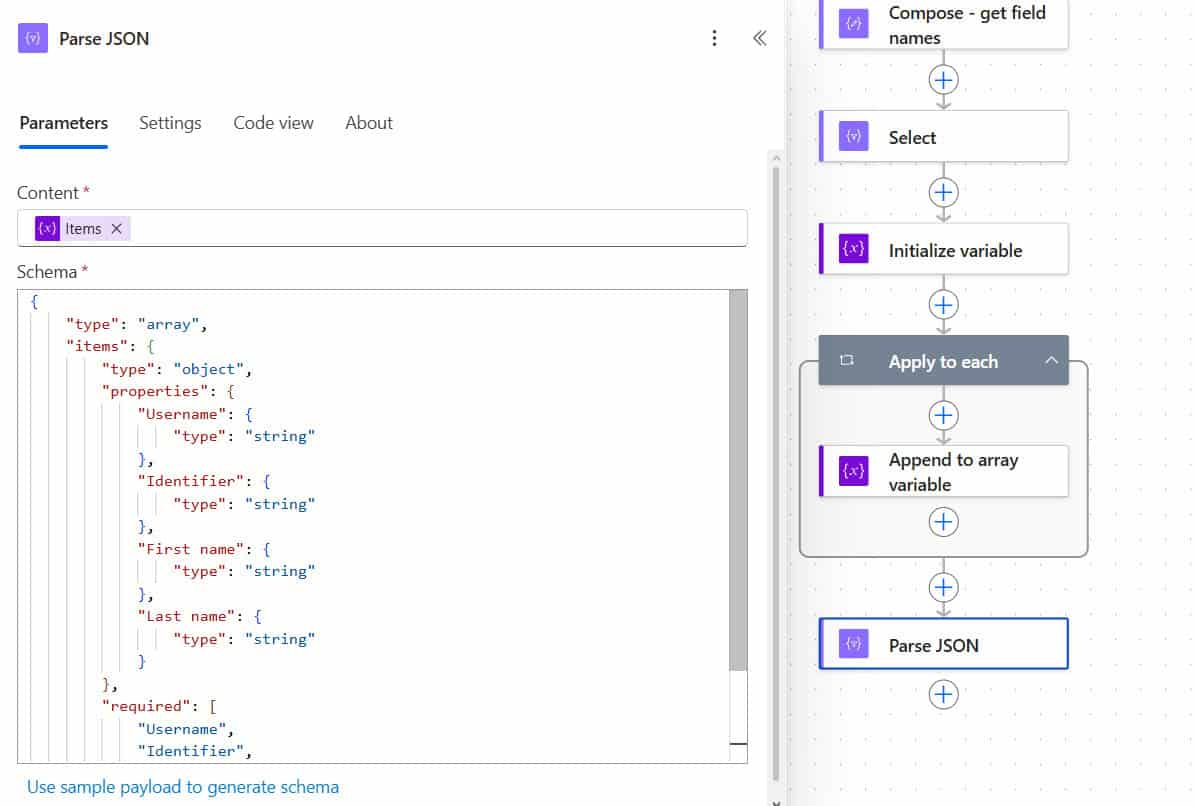Add a step below Initialize variable
Image resolution: width=1197 pixels, height=806 pixels.
coord(944,305)
